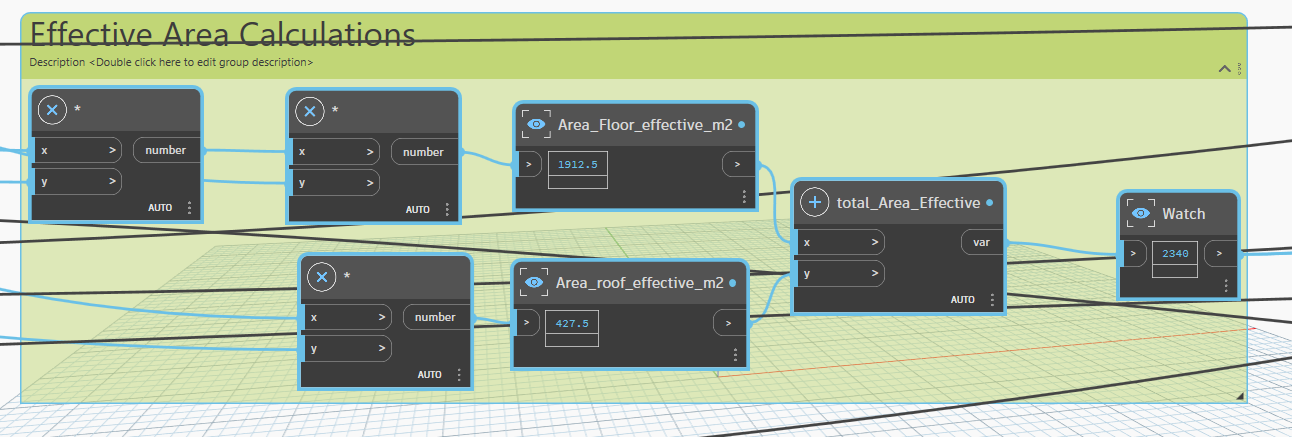This screenshot has height=437, width=1292.
Task: Click the multiply icon on the bottom multiplication node
Action: click(x=321, y=276)
